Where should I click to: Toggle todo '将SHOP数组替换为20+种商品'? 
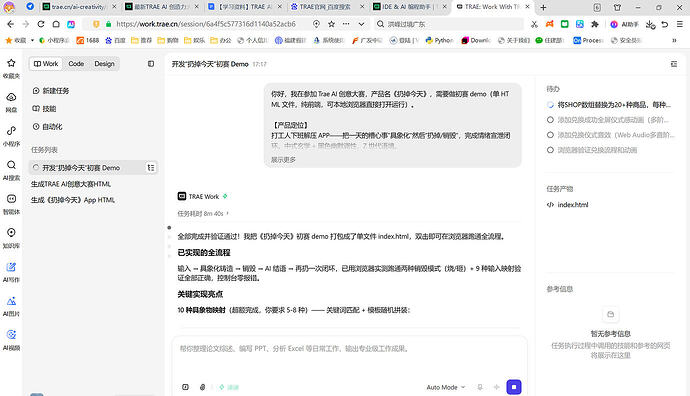tap(550, 105)
